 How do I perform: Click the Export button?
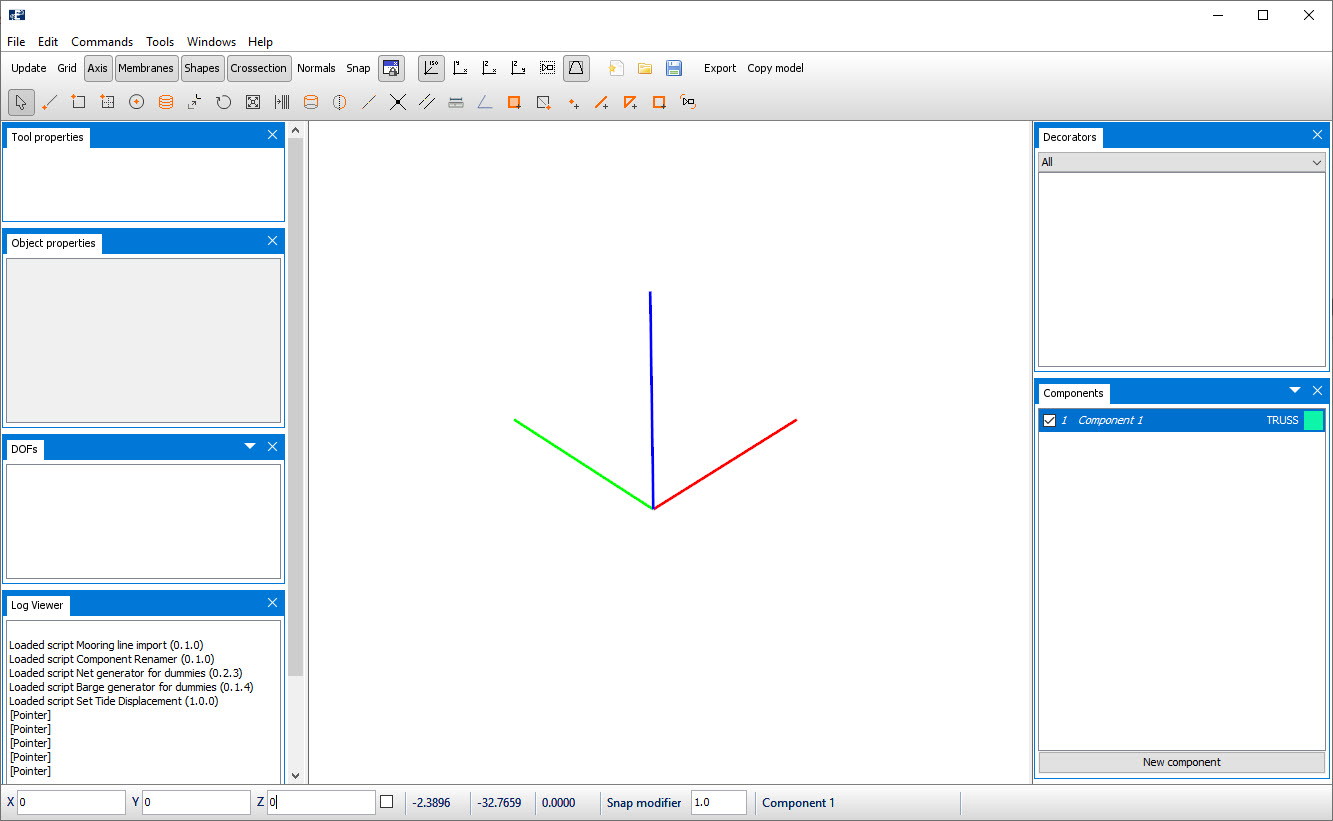720,68
